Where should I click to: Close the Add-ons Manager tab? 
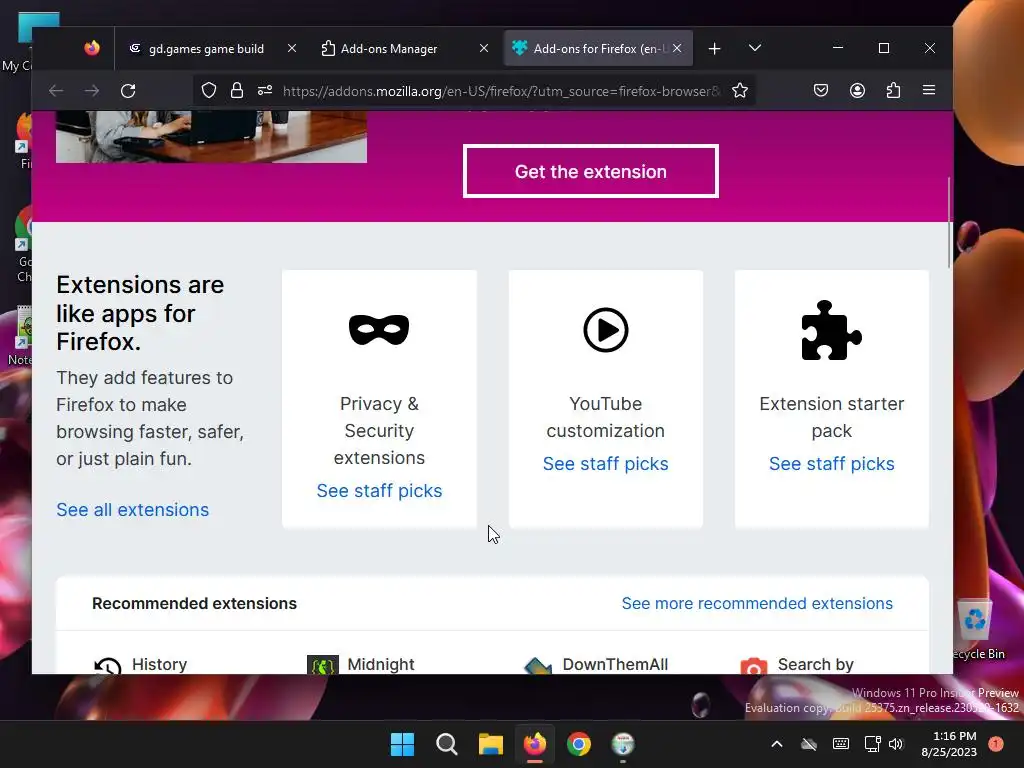(x=484, y=48)
